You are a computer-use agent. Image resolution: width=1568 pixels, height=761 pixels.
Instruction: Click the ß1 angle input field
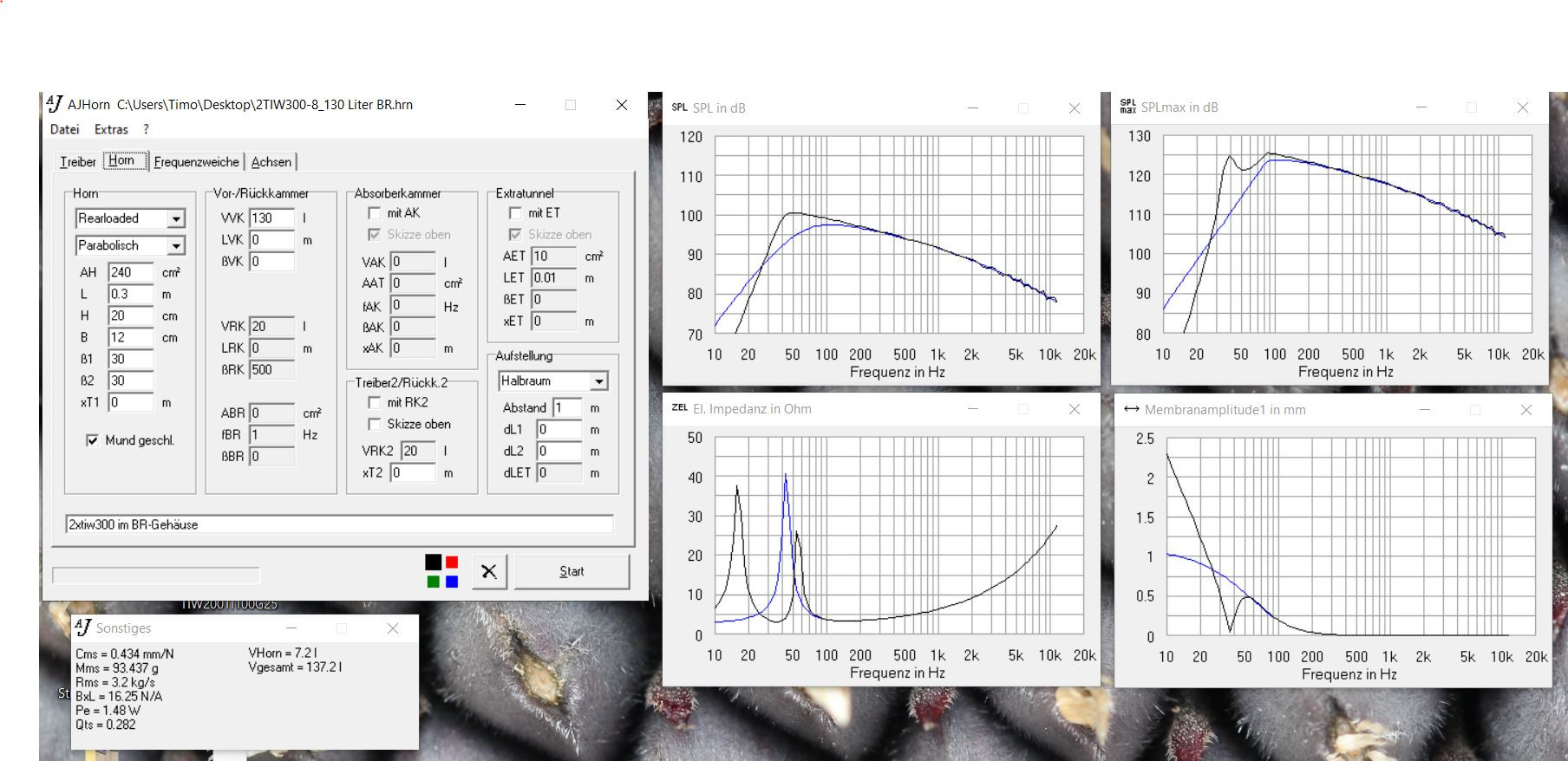pyautogui.click(x=131, y=359)
